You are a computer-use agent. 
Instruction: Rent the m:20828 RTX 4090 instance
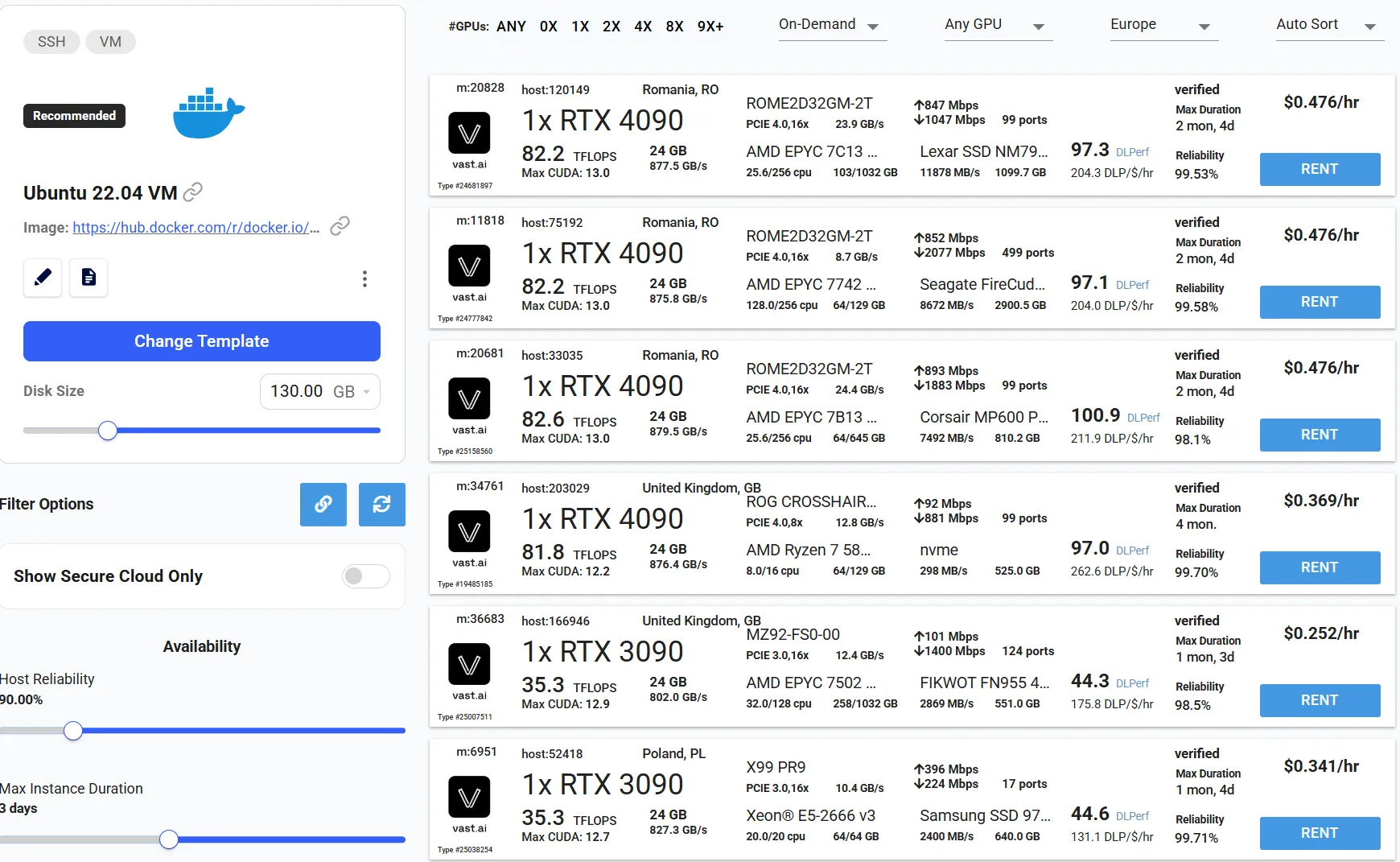[x=1320, y=169]
